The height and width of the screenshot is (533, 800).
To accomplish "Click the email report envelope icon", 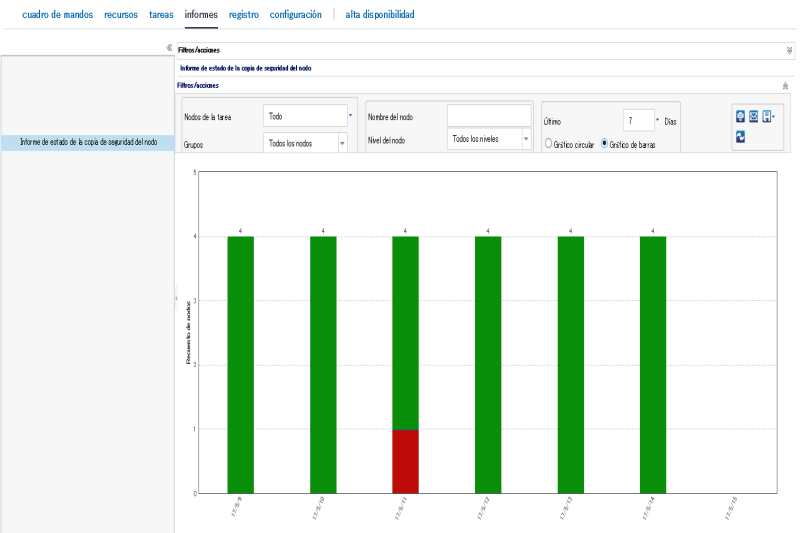I will (753, 117).
